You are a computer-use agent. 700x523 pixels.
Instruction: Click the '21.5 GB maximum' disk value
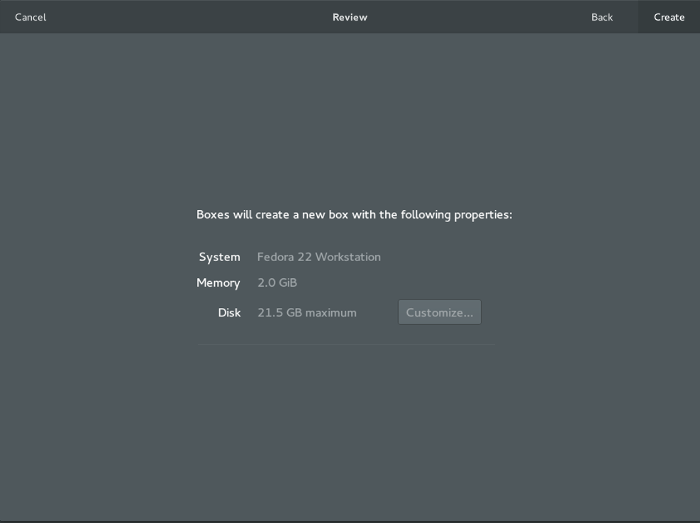307,313
